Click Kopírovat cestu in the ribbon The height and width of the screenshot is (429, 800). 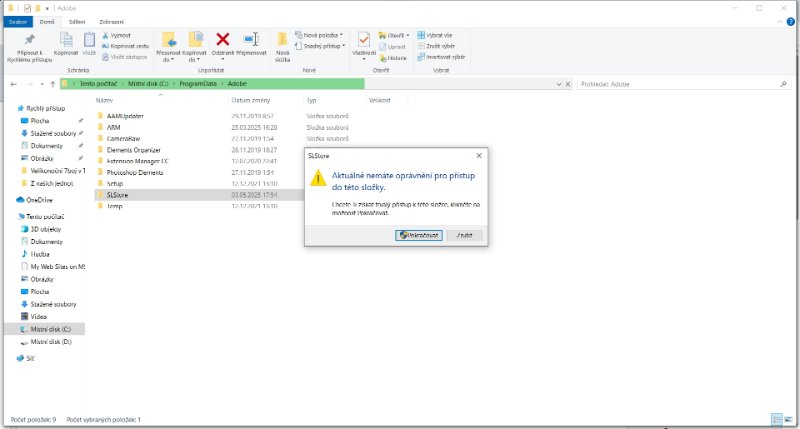pos(125,46)
